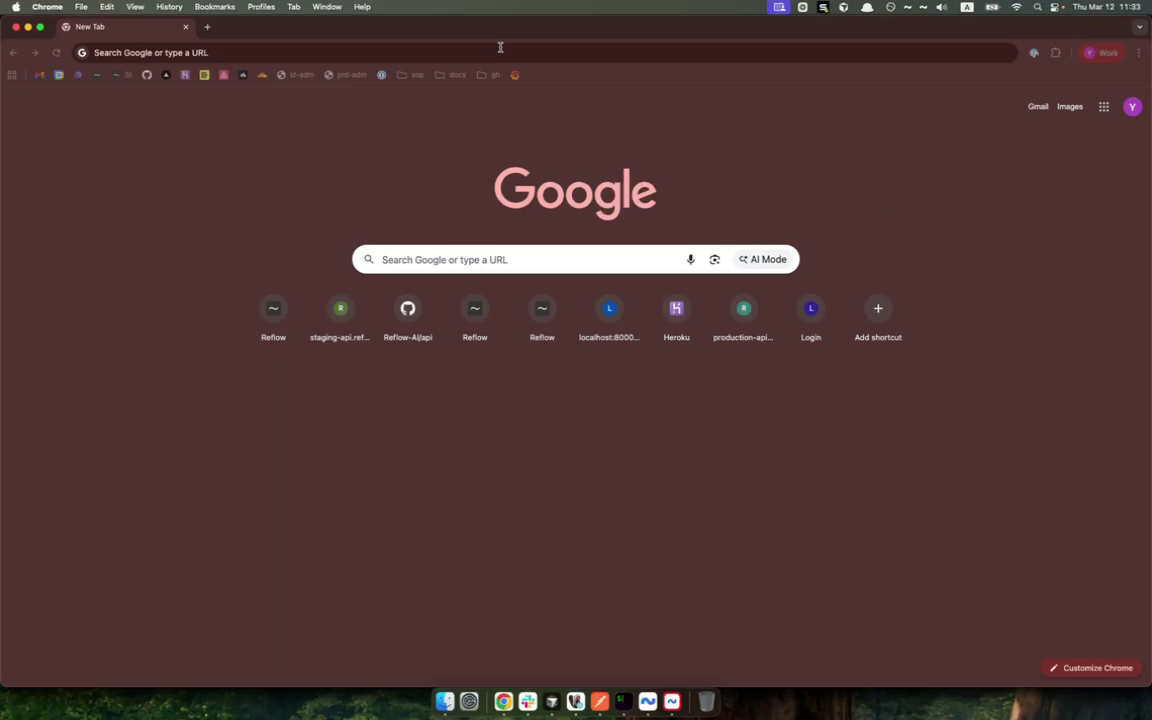Open the Google account avatar Y
Viewport: 1152px width, 720px height.
point(1132,107)
